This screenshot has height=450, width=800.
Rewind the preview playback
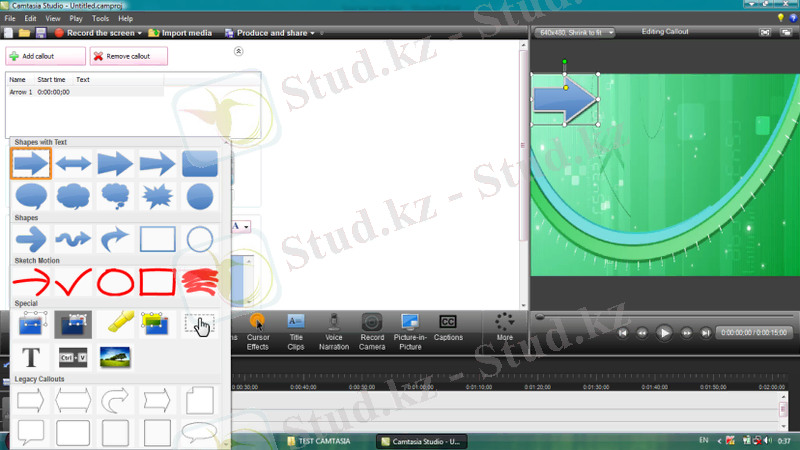642,333
